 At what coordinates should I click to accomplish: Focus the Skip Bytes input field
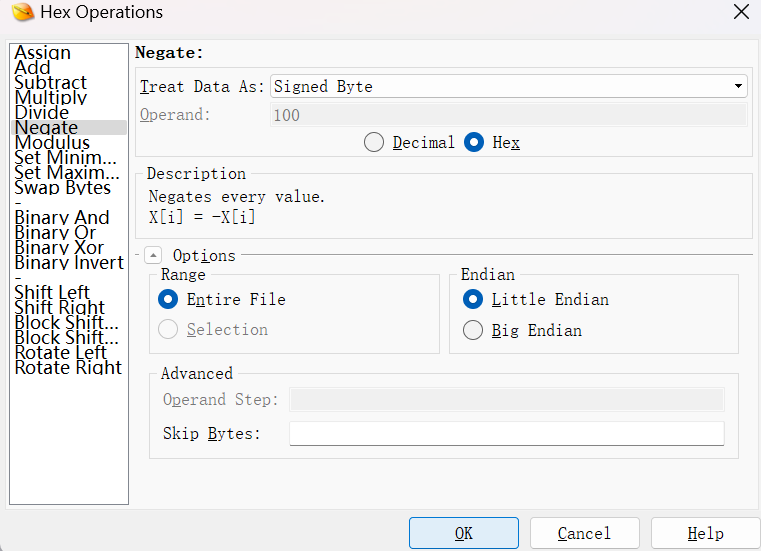(506, 433)
